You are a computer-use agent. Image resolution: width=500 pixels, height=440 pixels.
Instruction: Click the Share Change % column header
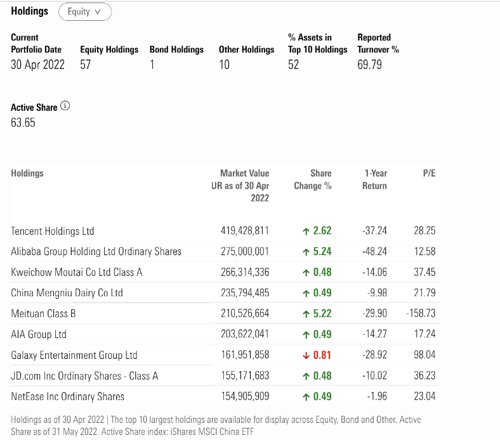[x=313, y=180]
